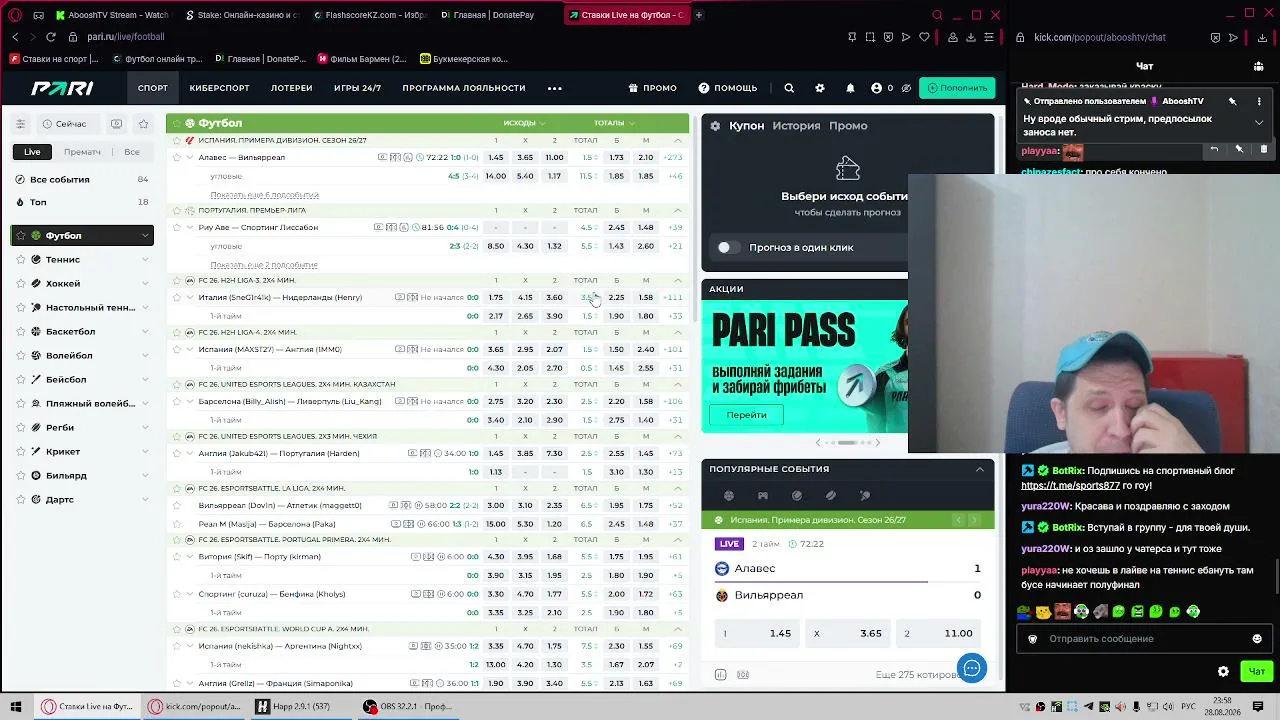Screen dimensions: 1280x720
Task: Bet on Алавес win at 1.45 in popular events
Action: pyautogui.click(x=757, y=633)
